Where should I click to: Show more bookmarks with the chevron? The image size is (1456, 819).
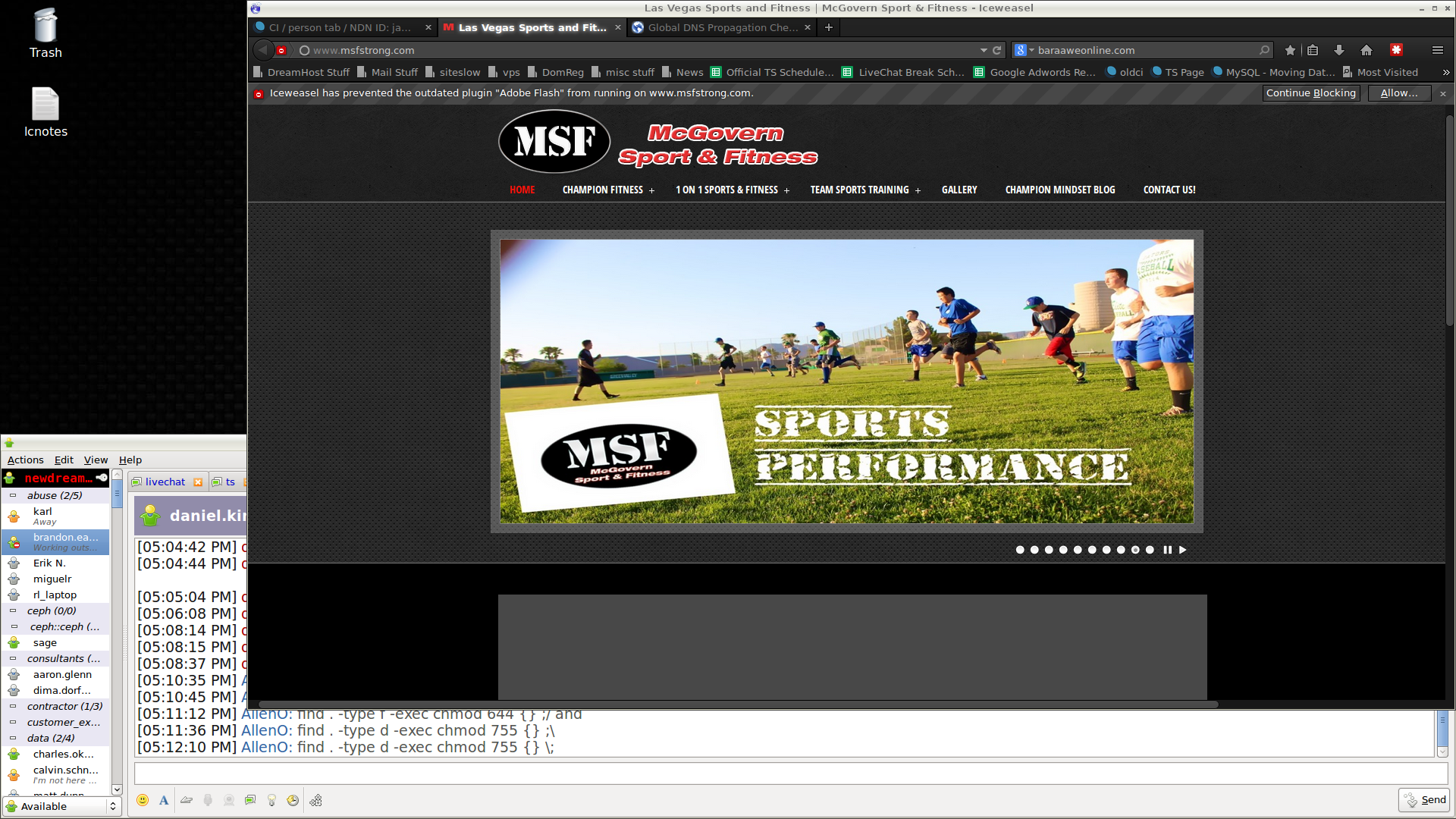1445,72
